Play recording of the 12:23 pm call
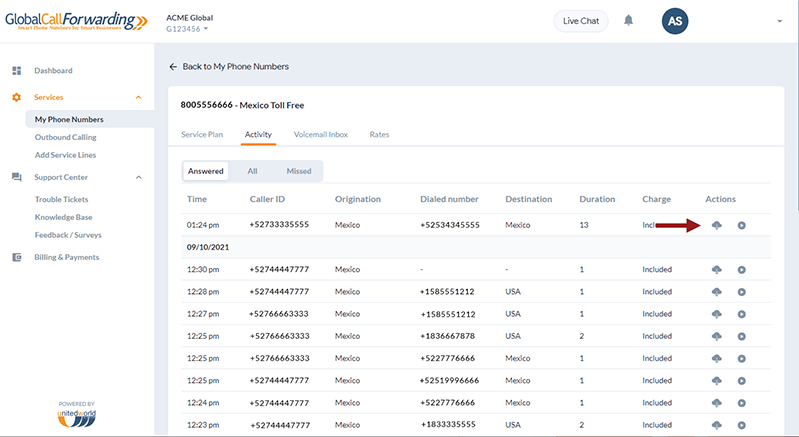The width and height of the screenshot is (799, 437). click(x=741, y=425)
